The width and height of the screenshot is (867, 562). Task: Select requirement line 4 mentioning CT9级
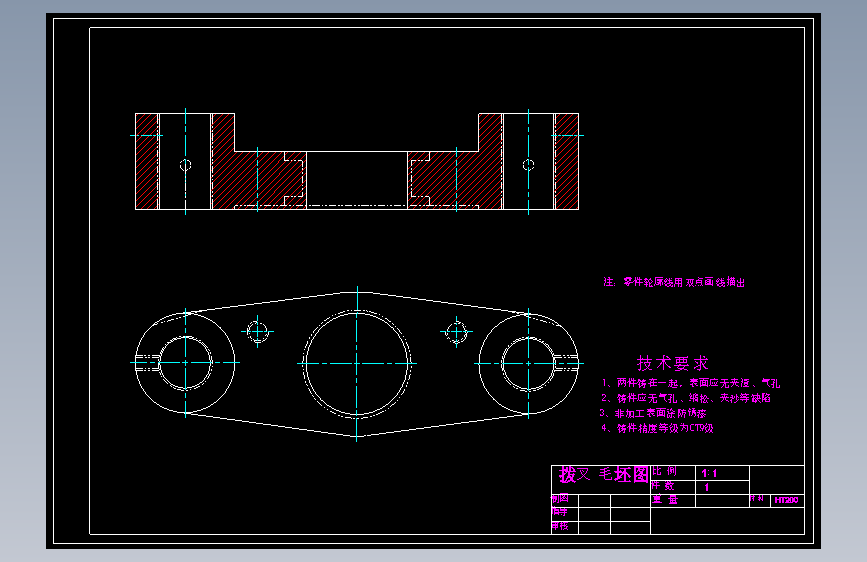(x=657, y=428)
